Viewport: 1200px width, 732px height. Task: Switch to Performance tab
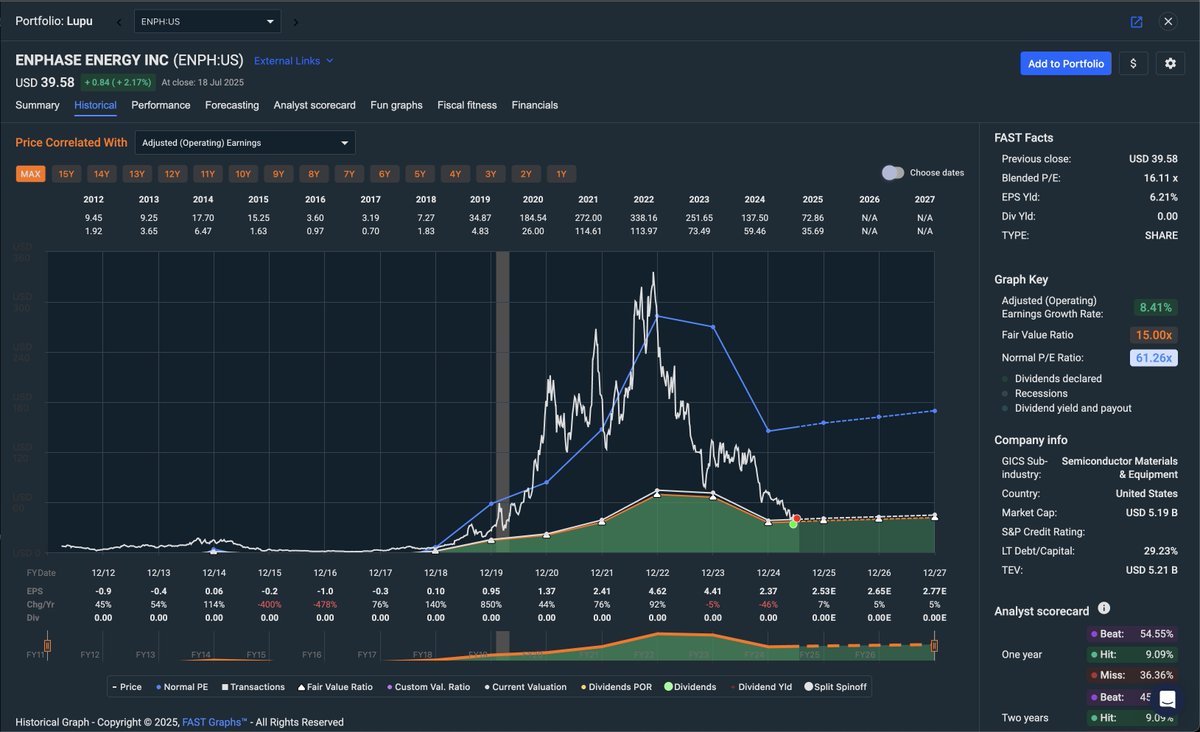161,105
